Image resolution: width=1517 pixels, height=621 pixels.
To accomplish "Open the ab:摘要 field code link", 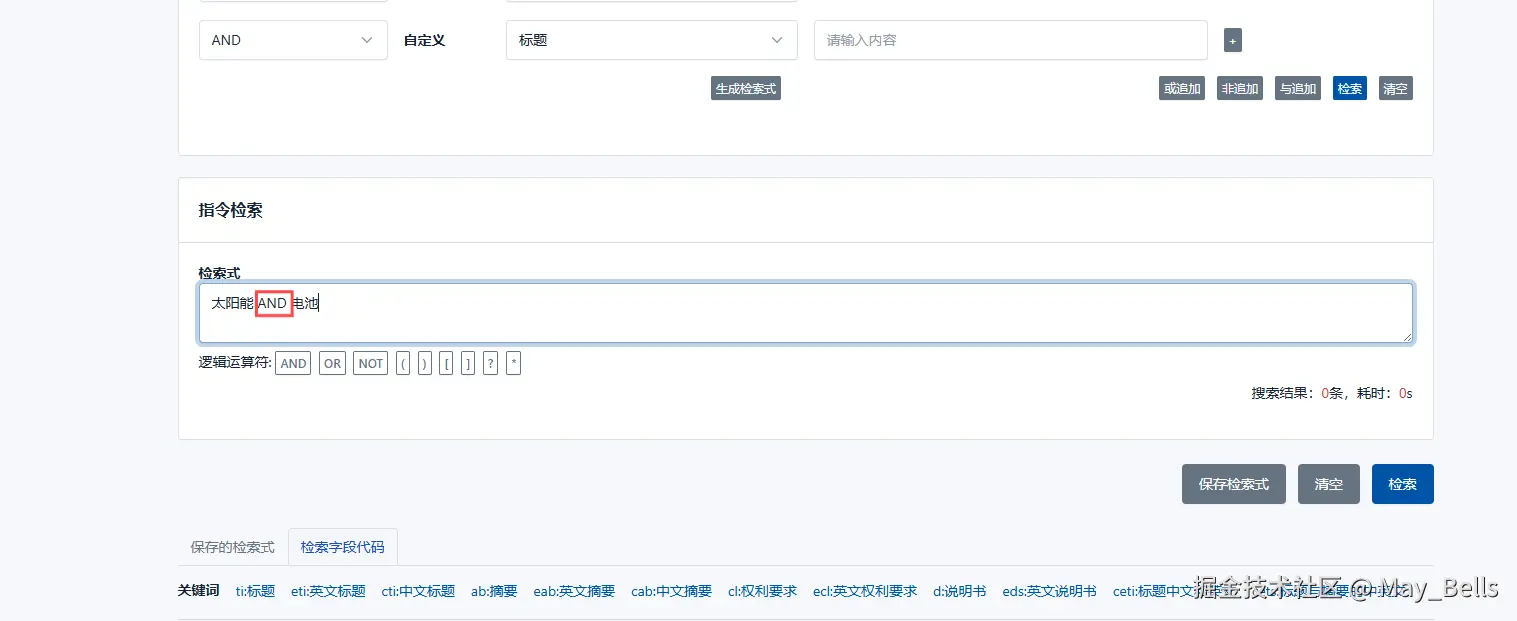I will pyautogui.click(x=493, y=591).
